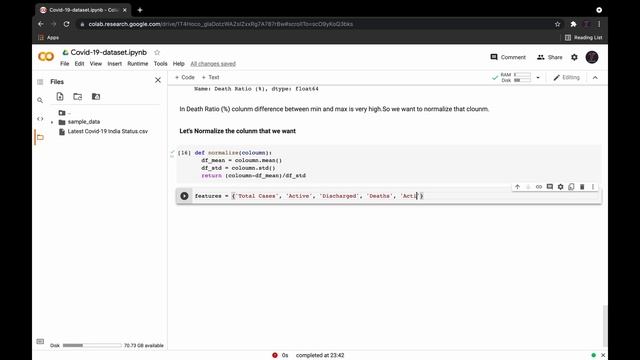The height and width of the screenshot is (360, 640).
Task: Copy link to cell icon
Action: point(539,187)
